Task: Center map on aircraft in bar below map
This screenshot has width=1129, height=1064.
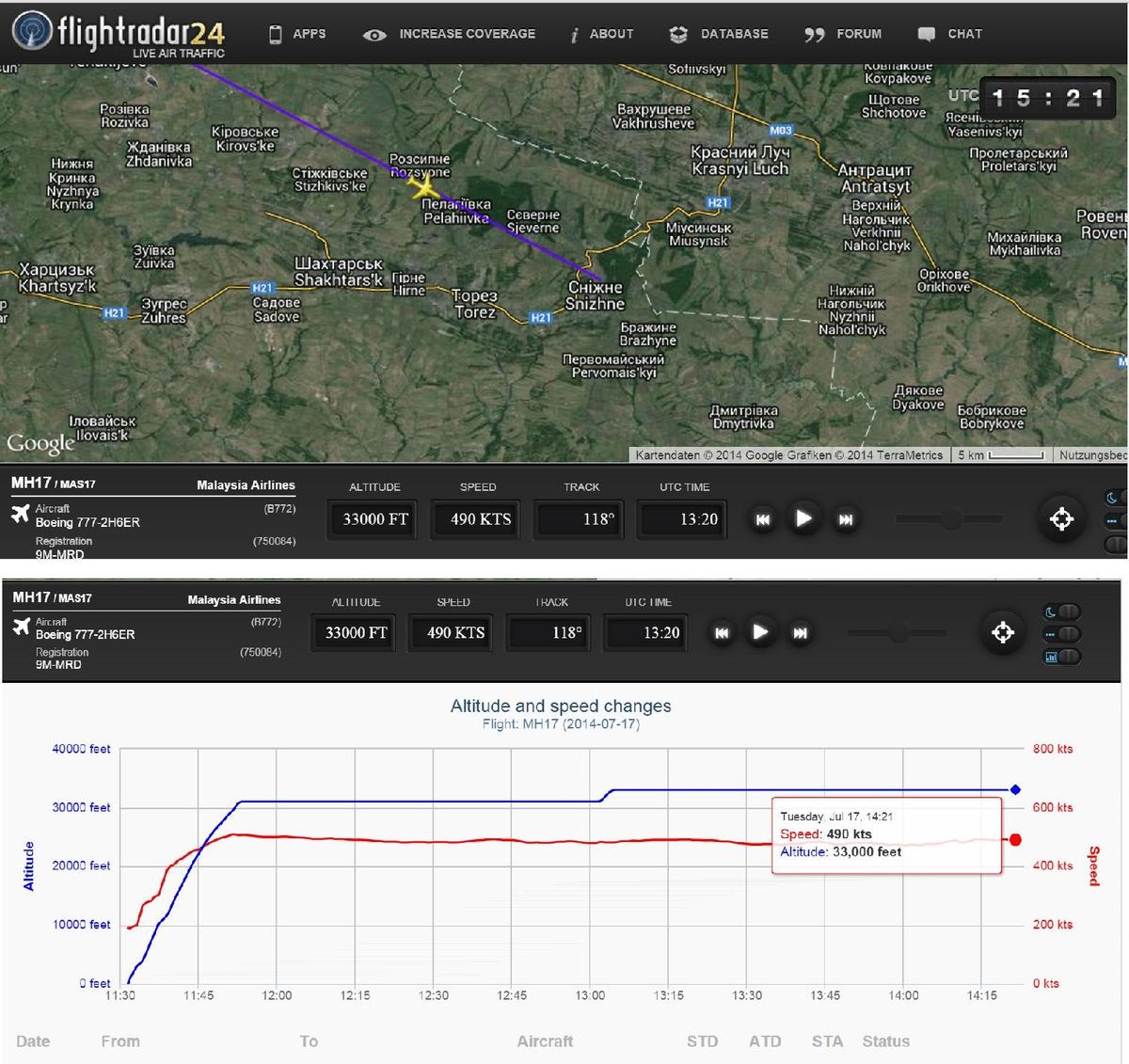Action: [1061, 518]
